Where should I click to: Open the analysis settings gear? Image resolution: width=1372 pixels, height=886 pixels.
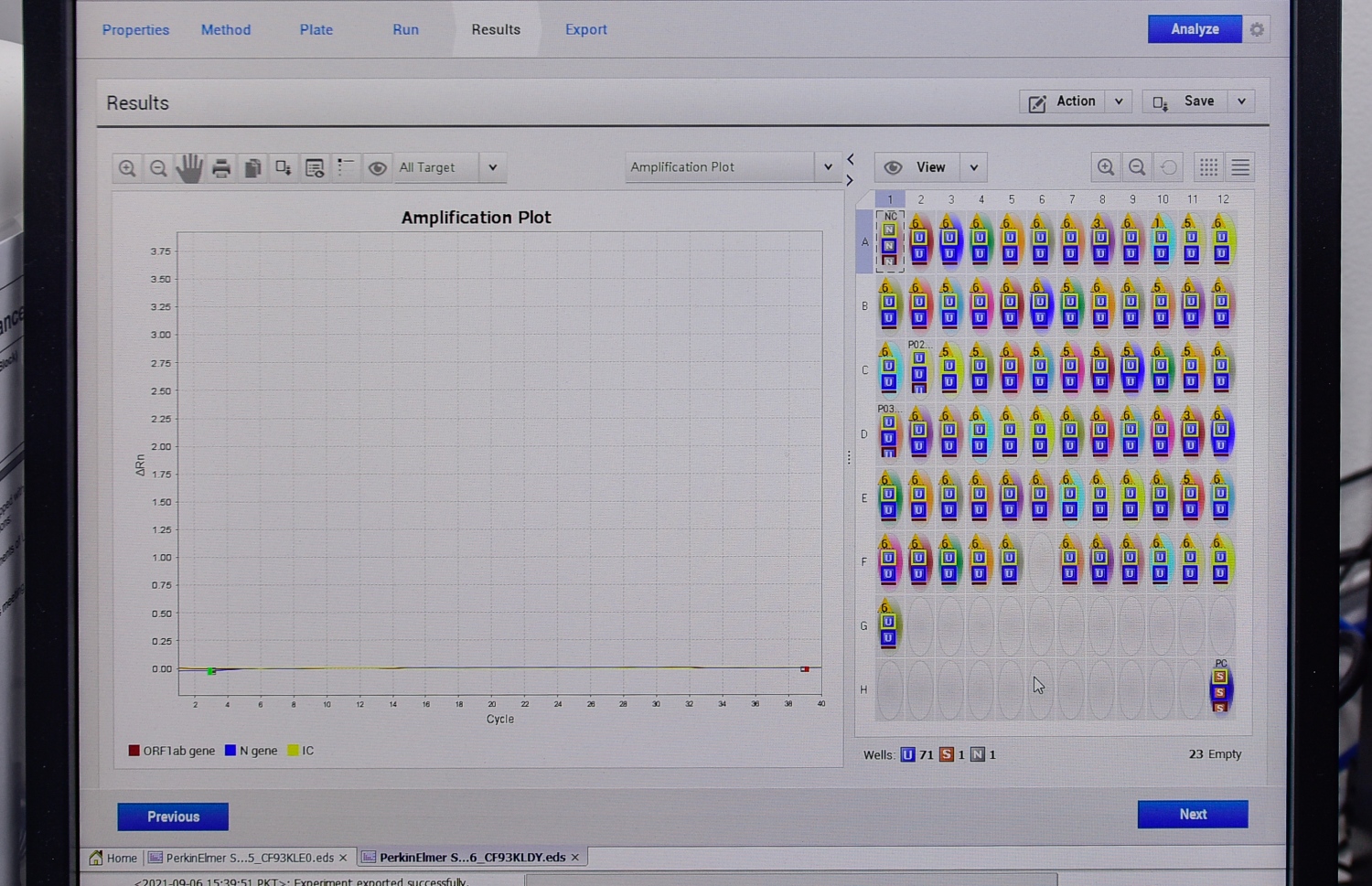click(1257, 30)
